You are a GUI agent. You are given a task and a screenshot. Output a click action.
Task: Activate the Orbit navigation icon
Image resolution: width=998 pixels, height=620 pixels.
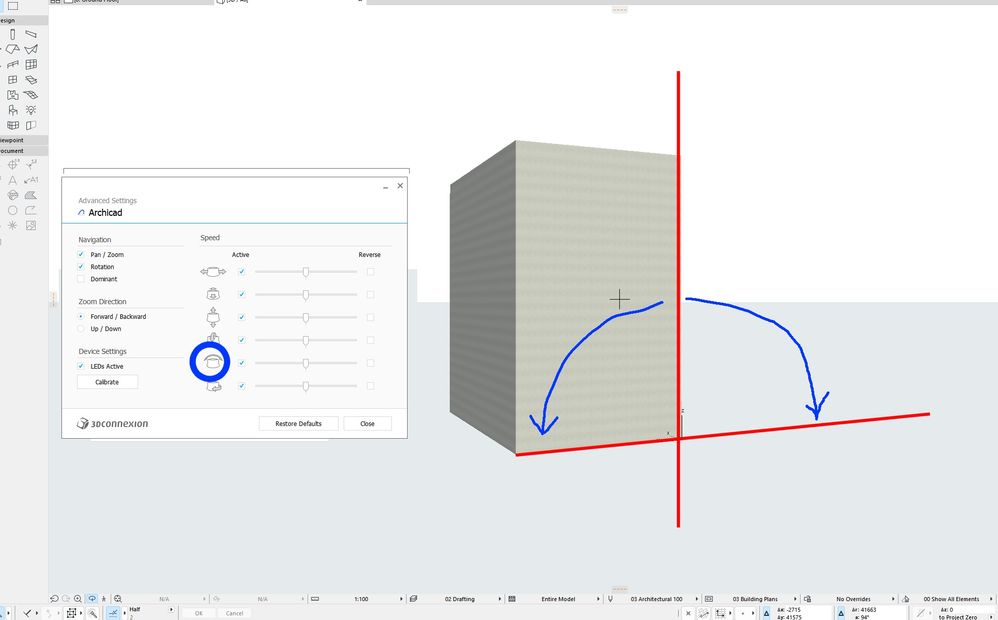pyautogui.click(x=92, y=599)
